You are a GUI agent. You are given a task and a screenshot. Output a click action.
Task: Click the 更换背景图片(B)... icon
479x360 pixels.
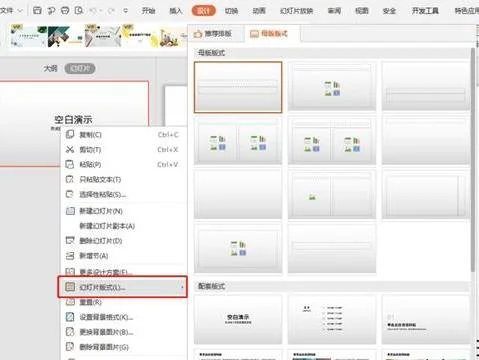70,332
